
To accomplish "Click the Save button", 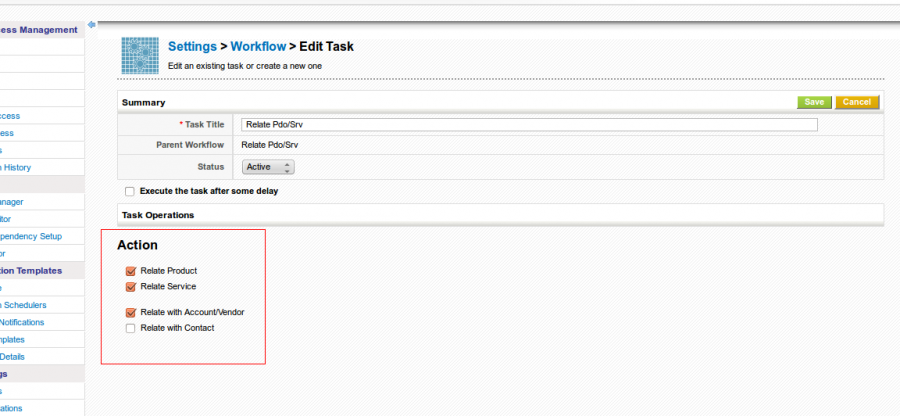I will click(x=814, y=102).
